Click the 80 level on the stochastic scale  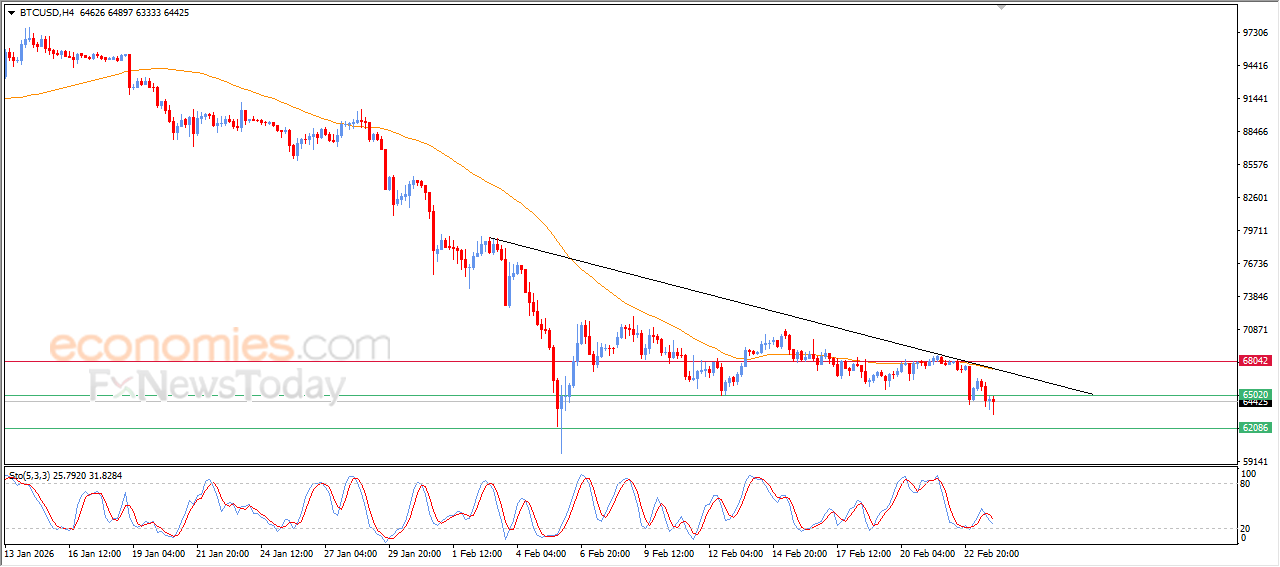[x=1246, y=484]
